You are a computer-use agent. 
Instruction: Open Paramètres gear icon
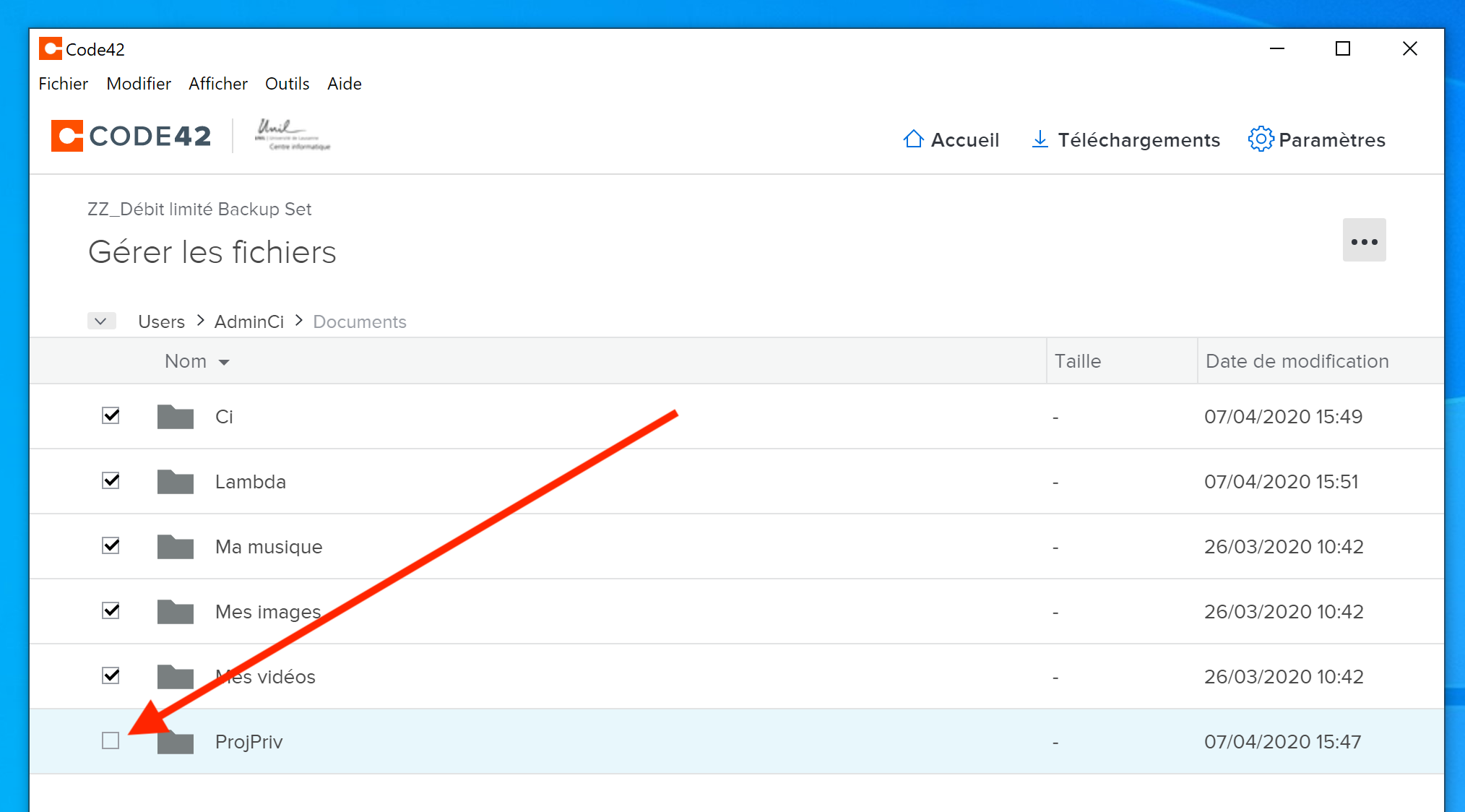click(x=1261, y=139)
